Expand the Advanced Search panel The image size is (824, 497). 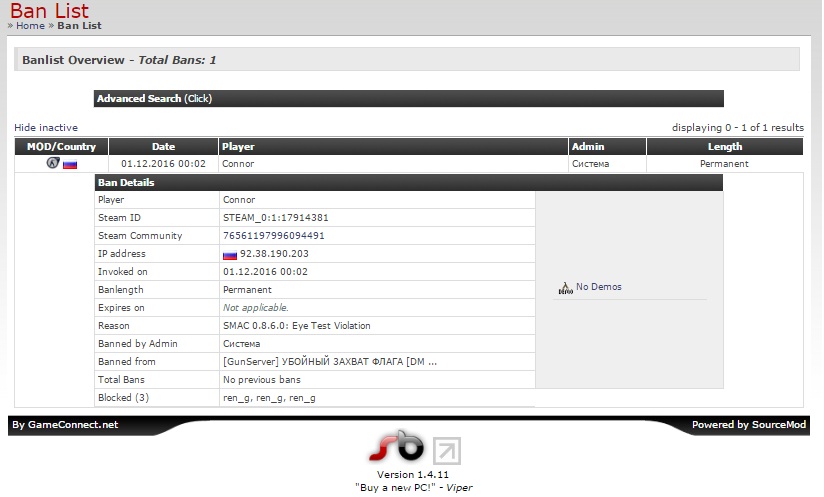154,99
